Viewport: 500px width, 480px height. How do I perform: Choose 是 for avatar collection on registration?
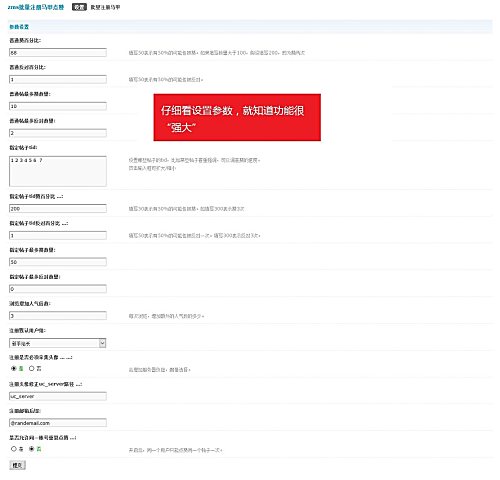pos(14,368)
